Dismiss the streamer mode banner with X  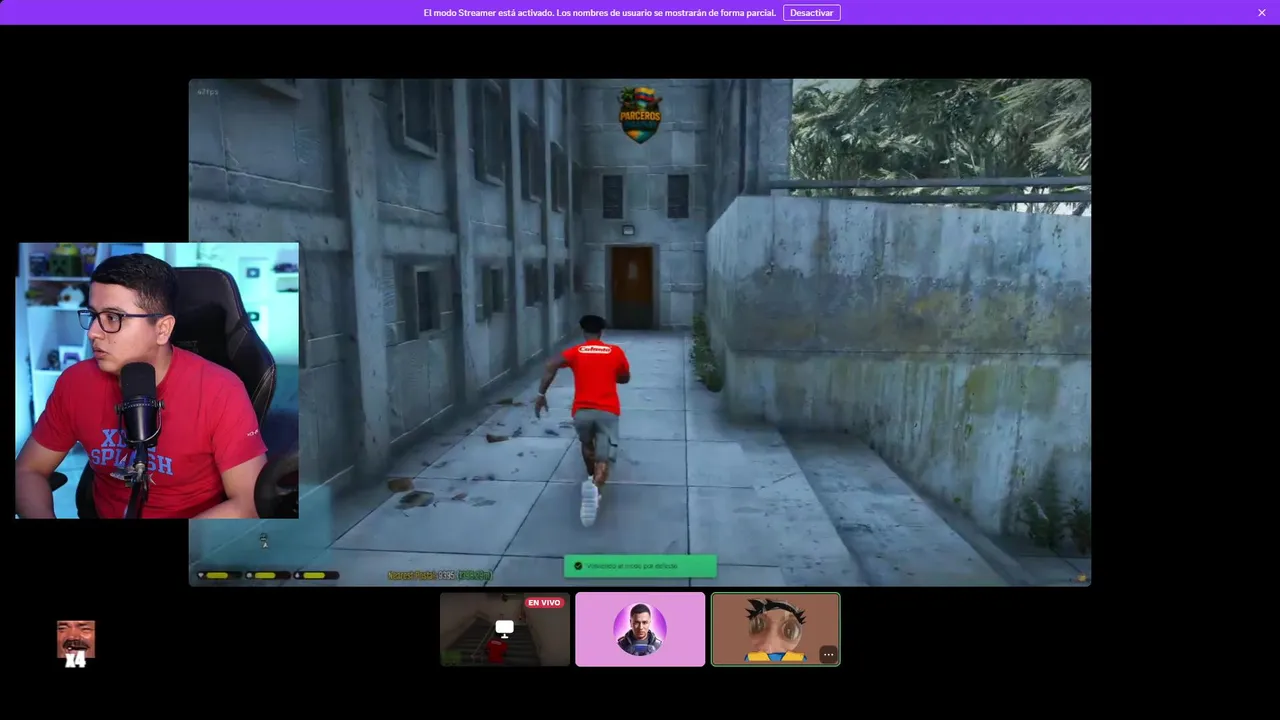(x=1262, y=13)
